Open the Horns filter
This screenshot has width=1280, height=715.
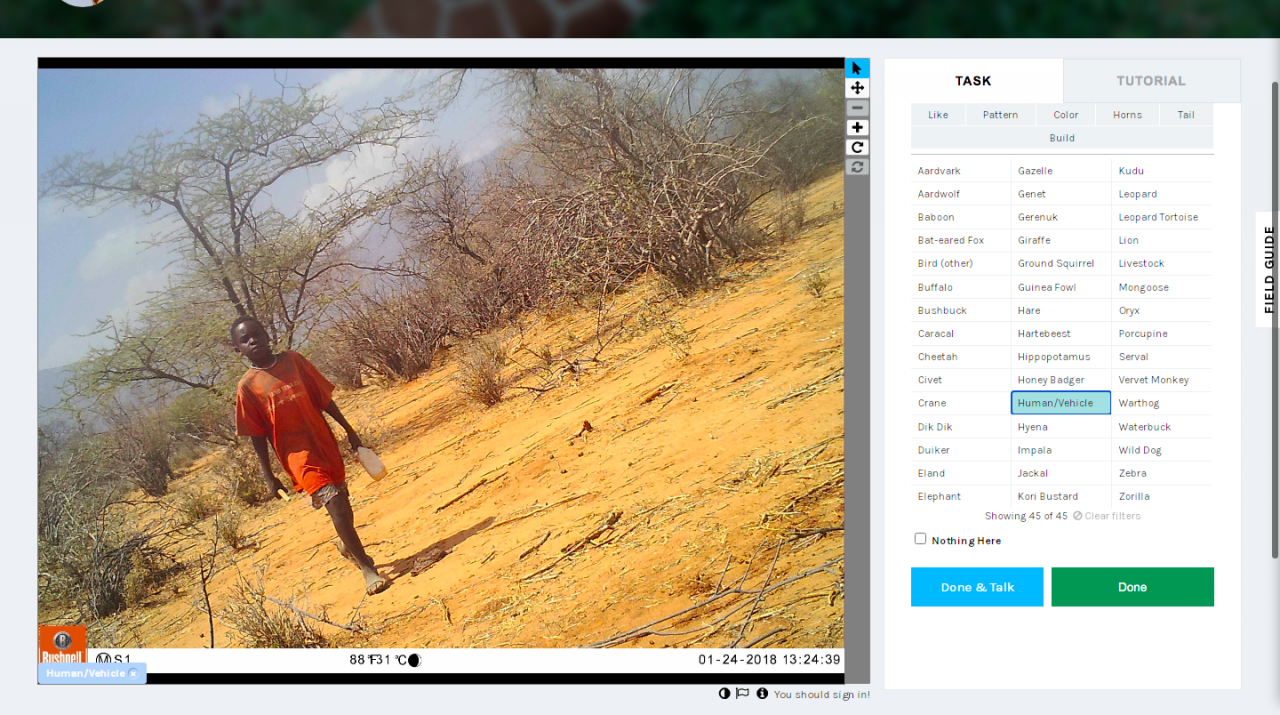coord(1127,115)
